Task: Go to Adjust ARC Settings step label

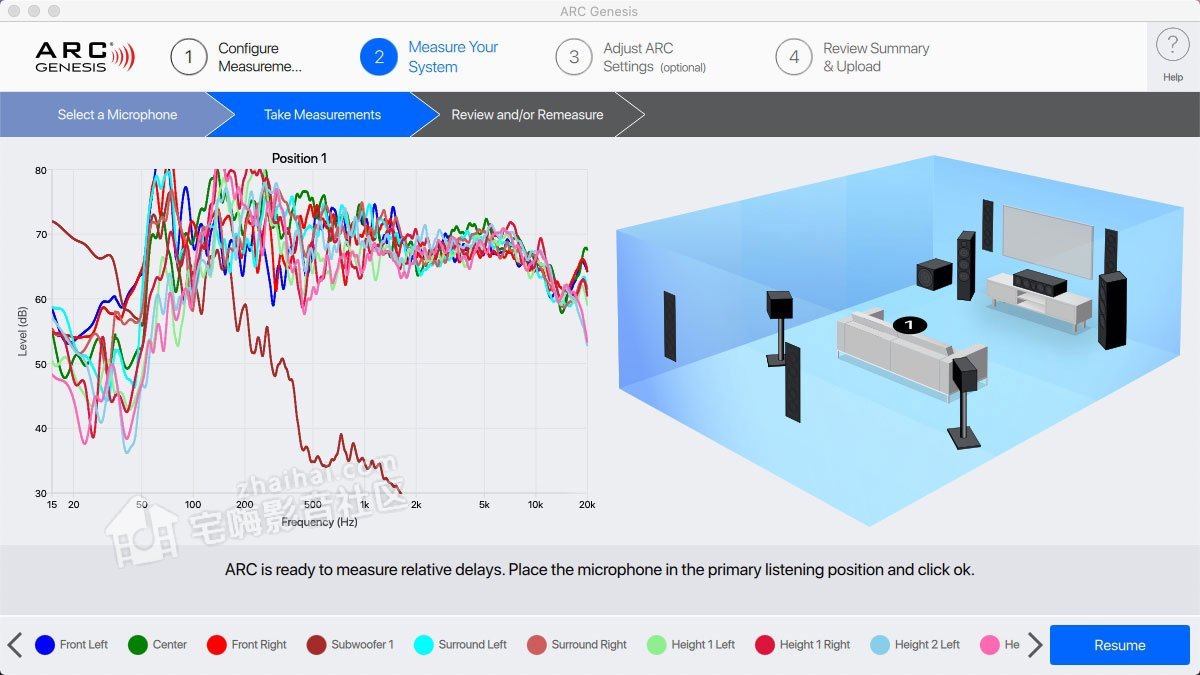Action: coord(654,57)
